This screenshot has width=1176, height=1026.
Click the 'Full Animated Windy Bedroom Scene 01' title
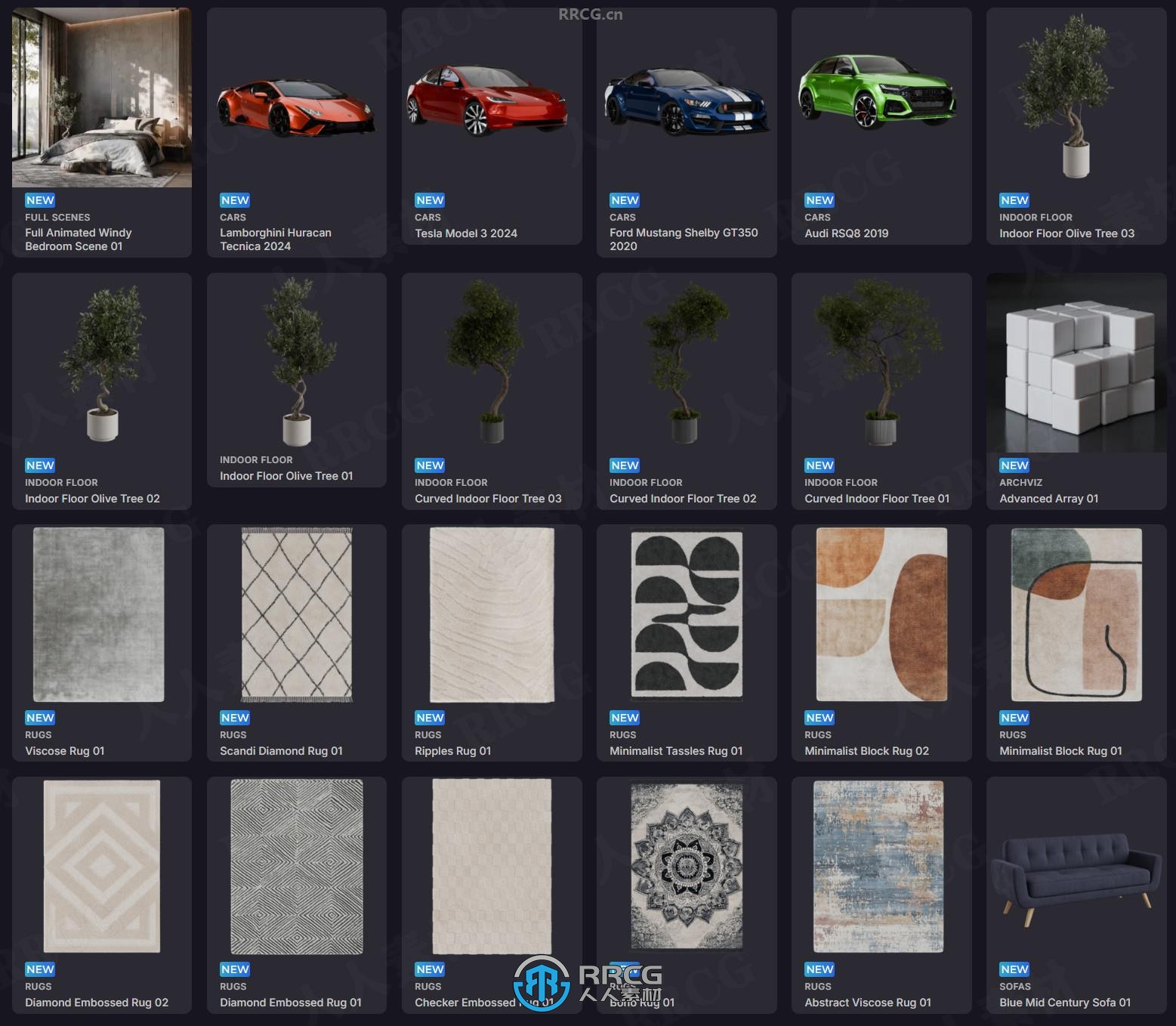79,240
